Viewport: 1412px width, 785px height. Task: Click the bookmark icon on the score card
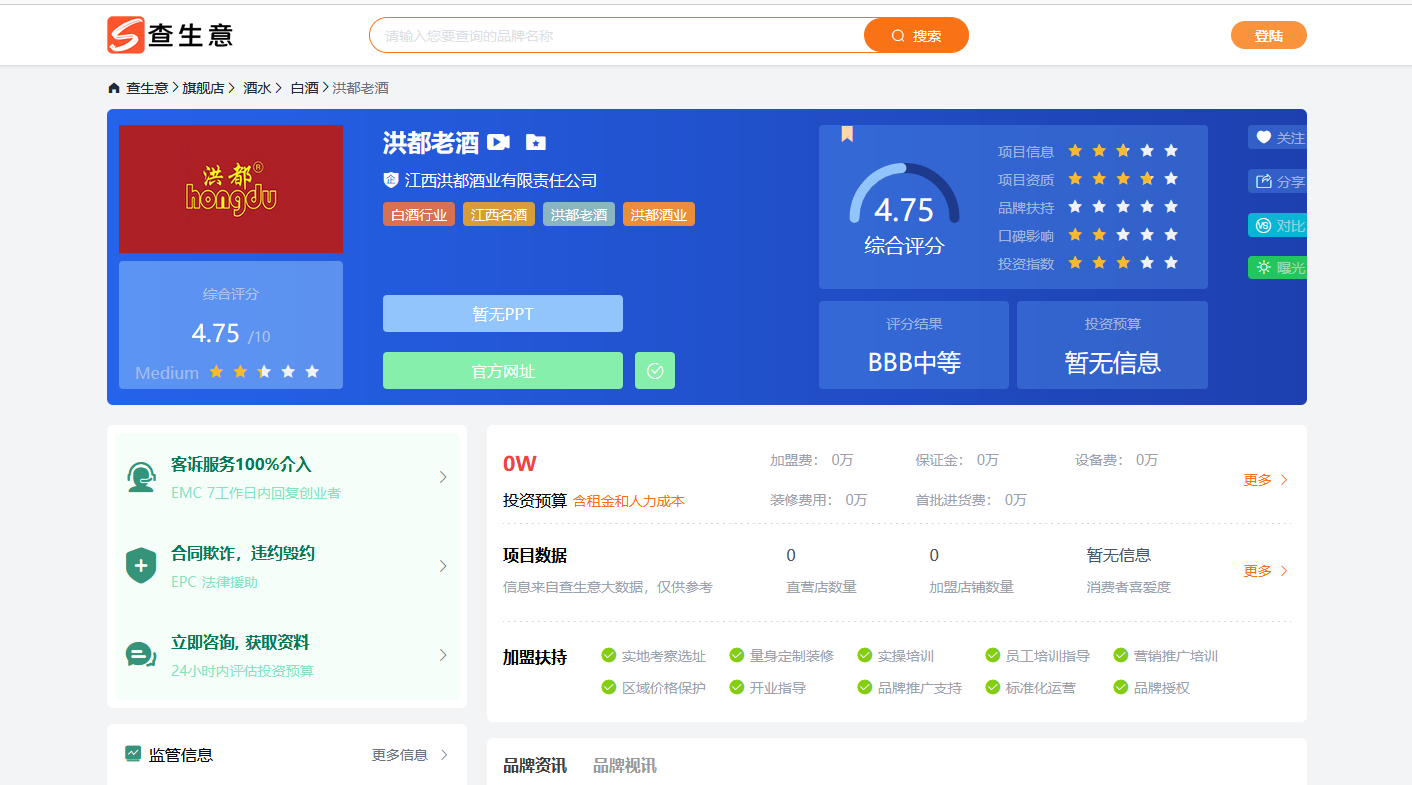847,134
